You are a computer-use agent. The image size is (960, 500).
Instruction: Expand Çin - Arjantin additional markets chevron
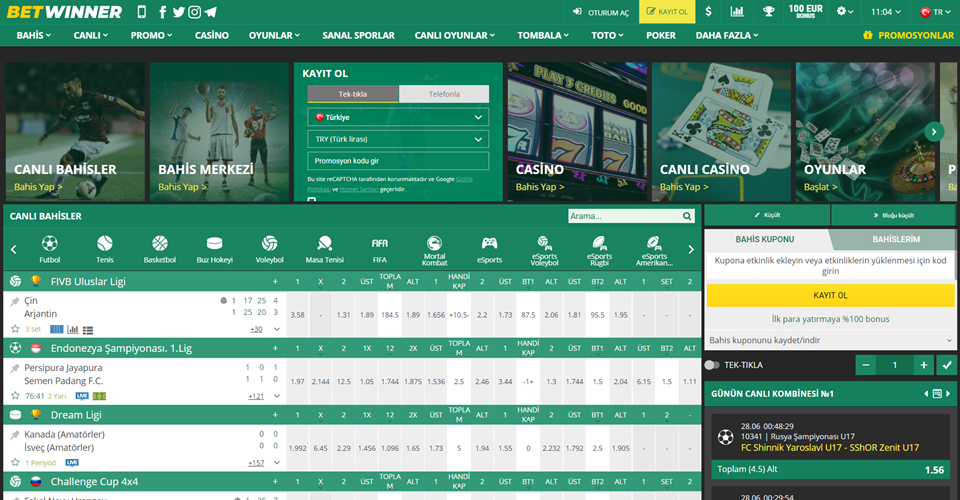(x=277, y=329)
